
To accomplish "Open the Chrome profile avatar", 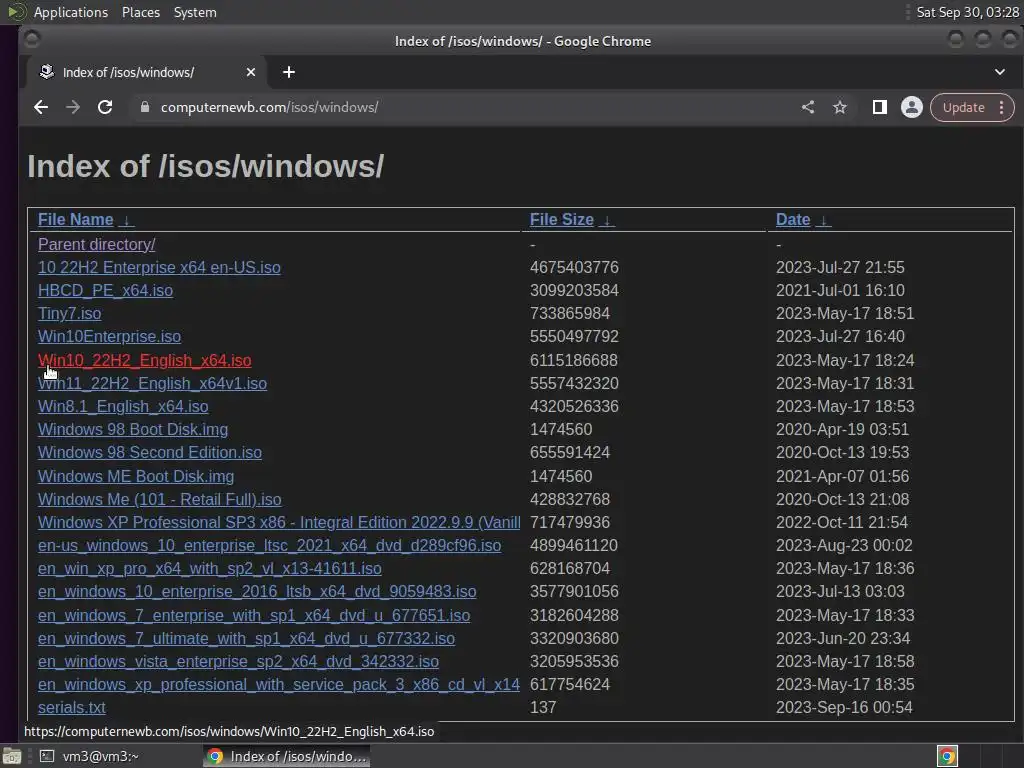I will tap(912, 107).
